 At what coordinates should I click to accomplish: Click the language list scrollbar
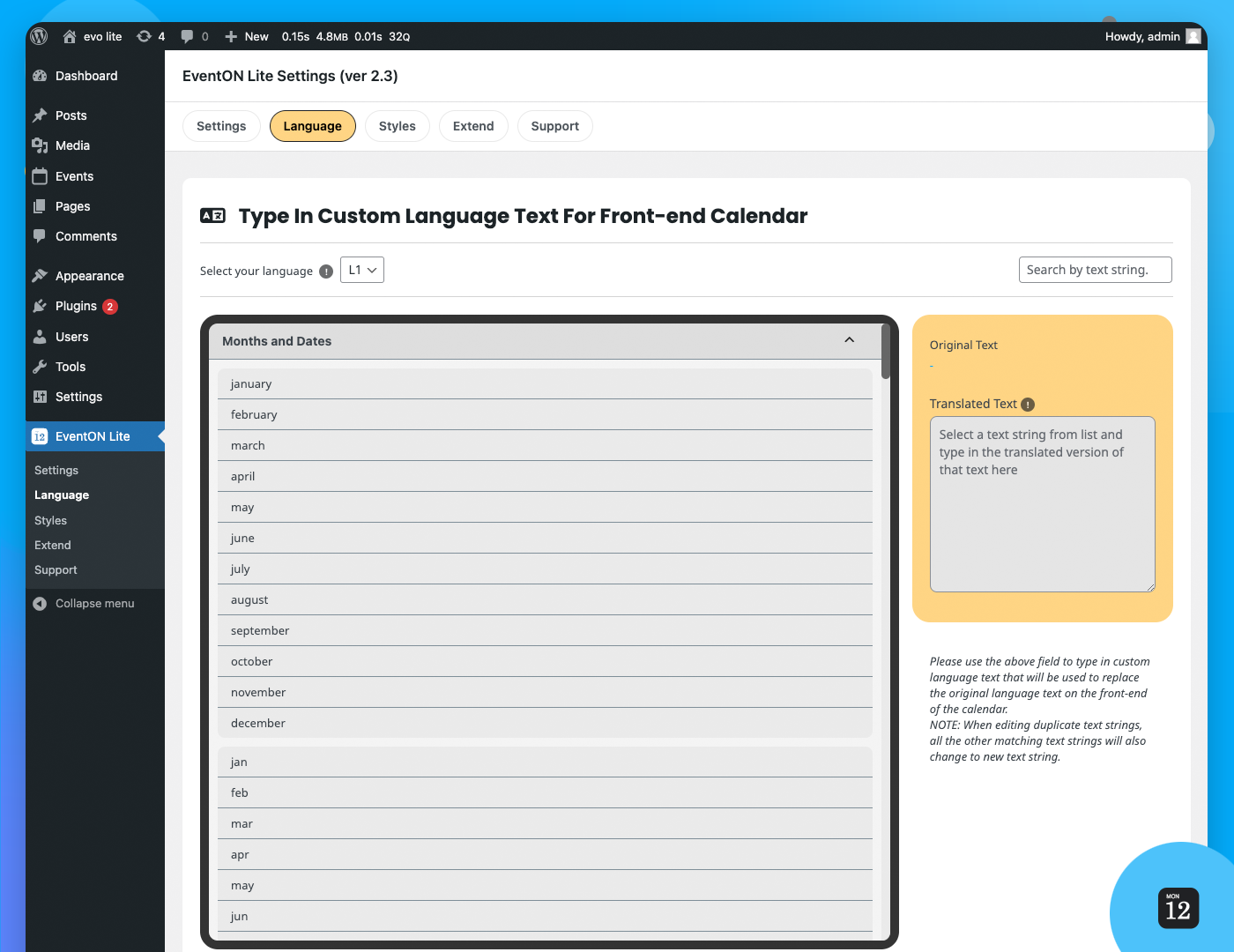[x=886, y=352]
